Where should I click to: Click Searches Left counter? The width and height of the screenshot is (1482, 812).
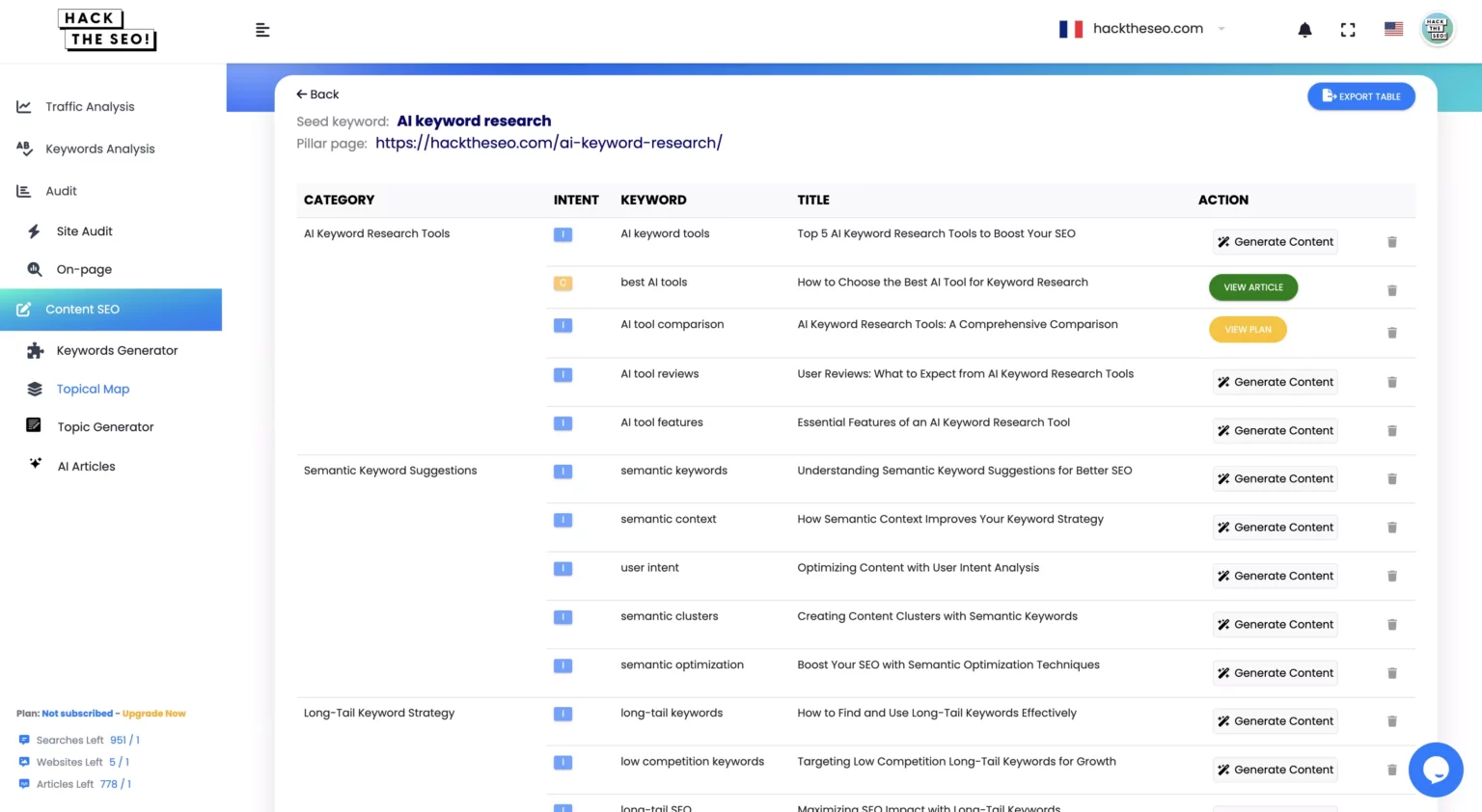pos(79,741)
